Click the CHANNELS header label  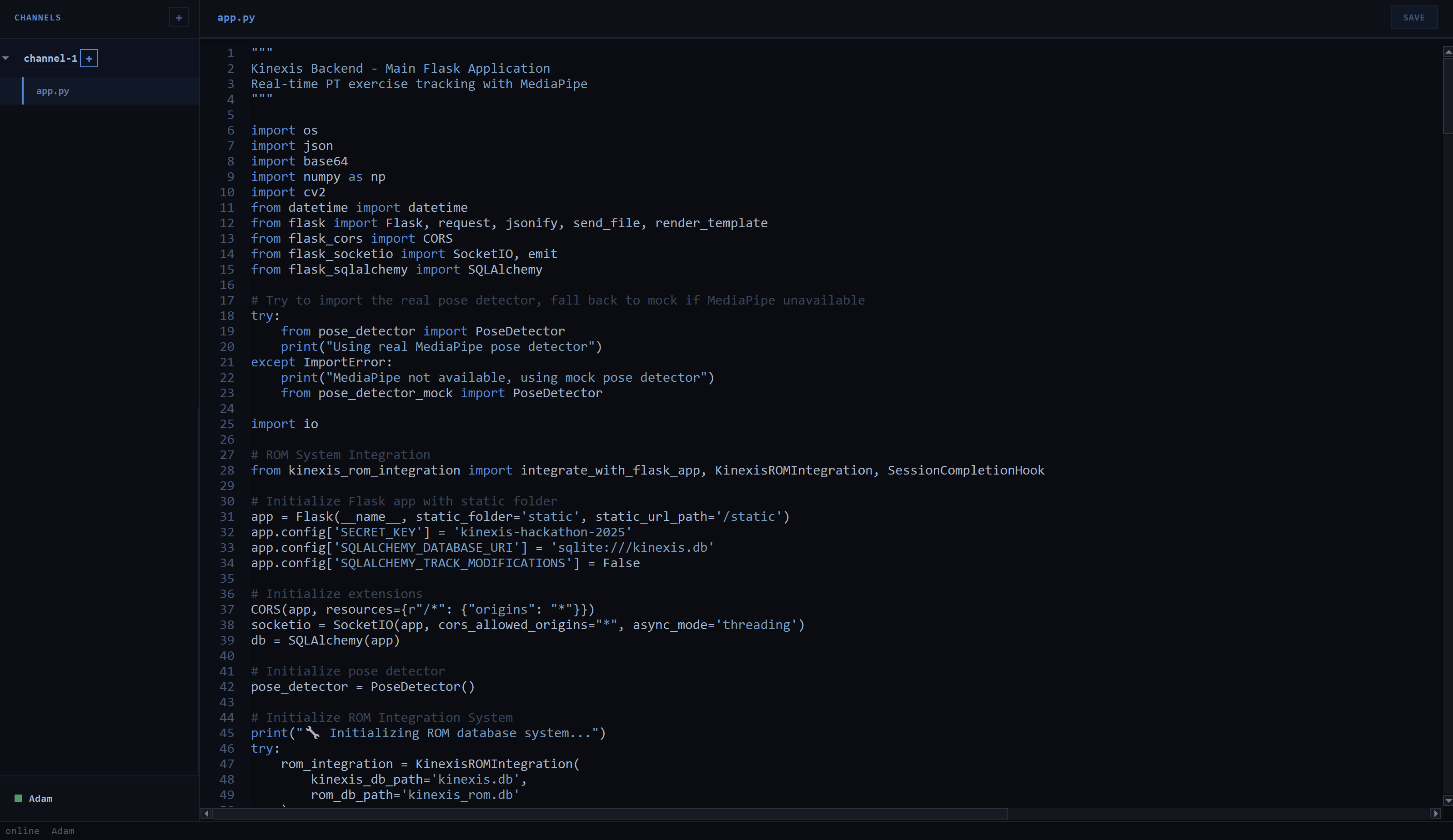37,18
